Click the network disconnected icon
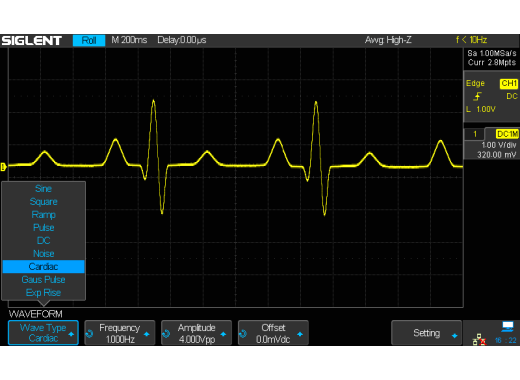 479,340
